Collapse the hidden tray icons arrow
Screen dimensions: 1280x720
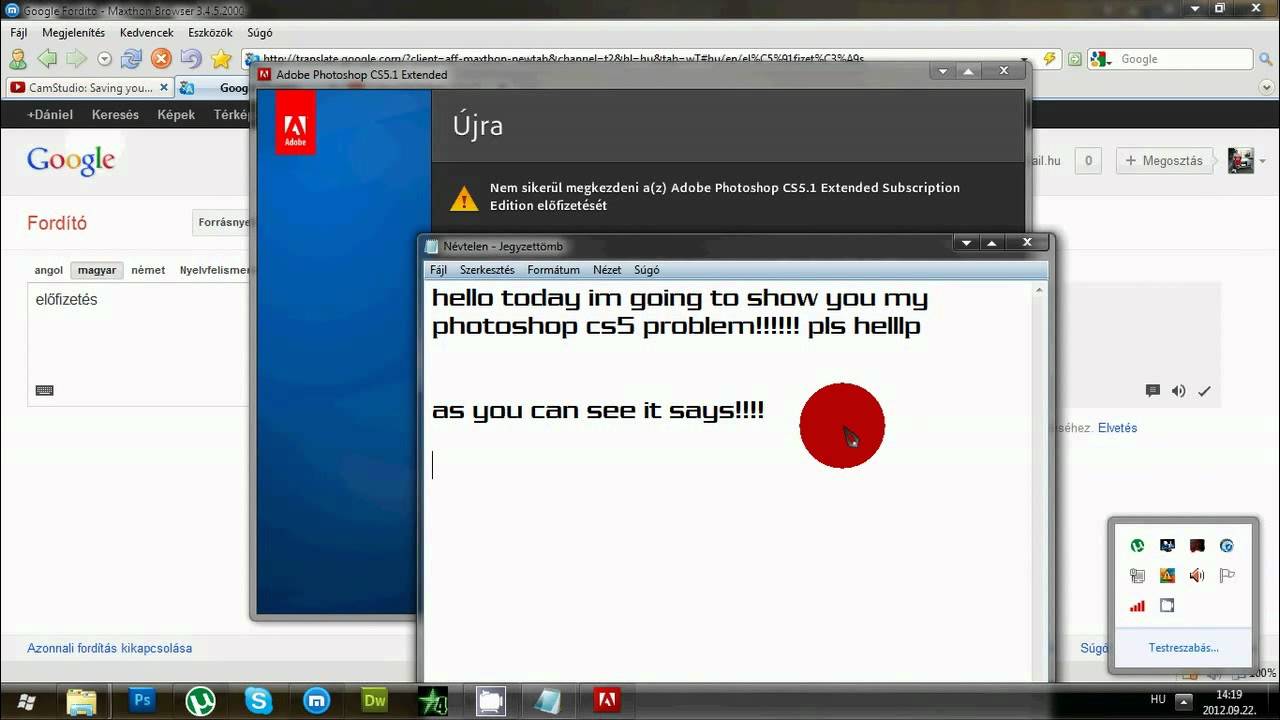(1184, 701)
